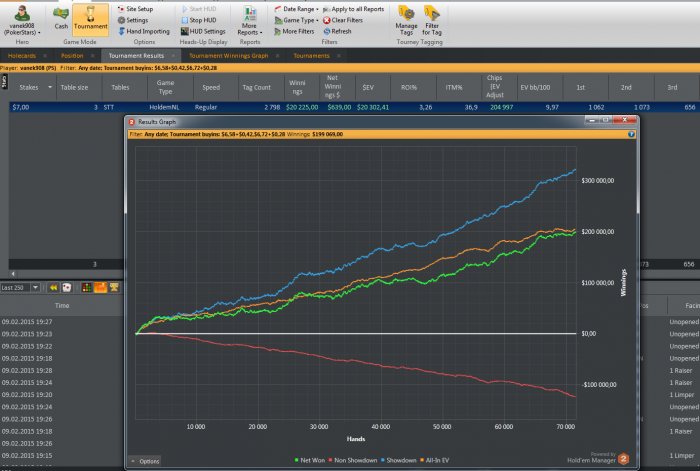
Task: Click the Stop HUD button
Action: (200, 19)
